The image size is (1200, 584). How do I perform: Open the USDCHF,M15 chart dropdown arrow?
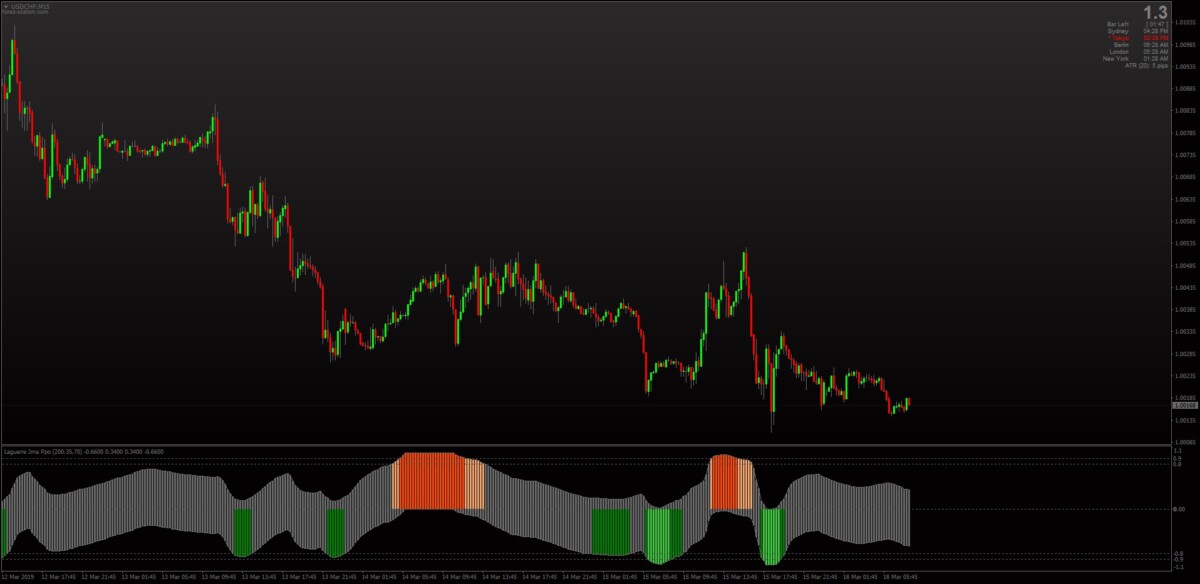[x=6, y=7]
